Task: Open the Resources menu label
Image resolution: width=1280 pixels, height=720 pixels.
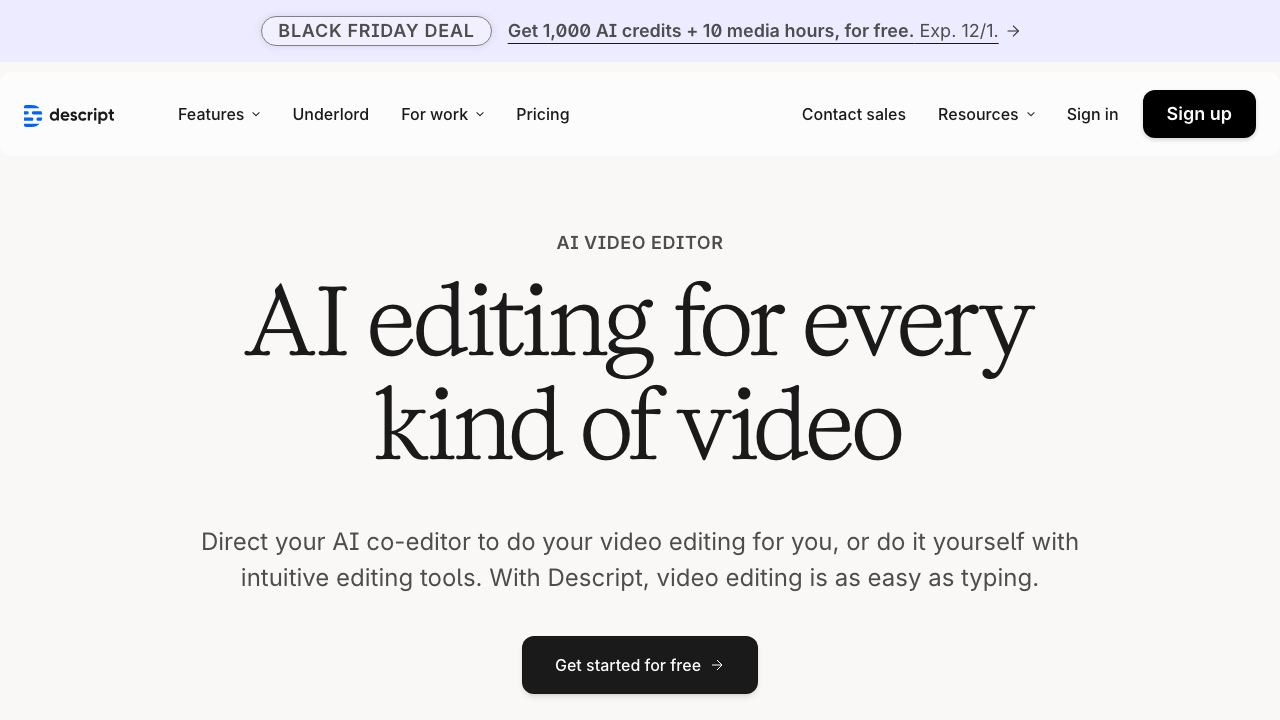Action: point(977,114)
